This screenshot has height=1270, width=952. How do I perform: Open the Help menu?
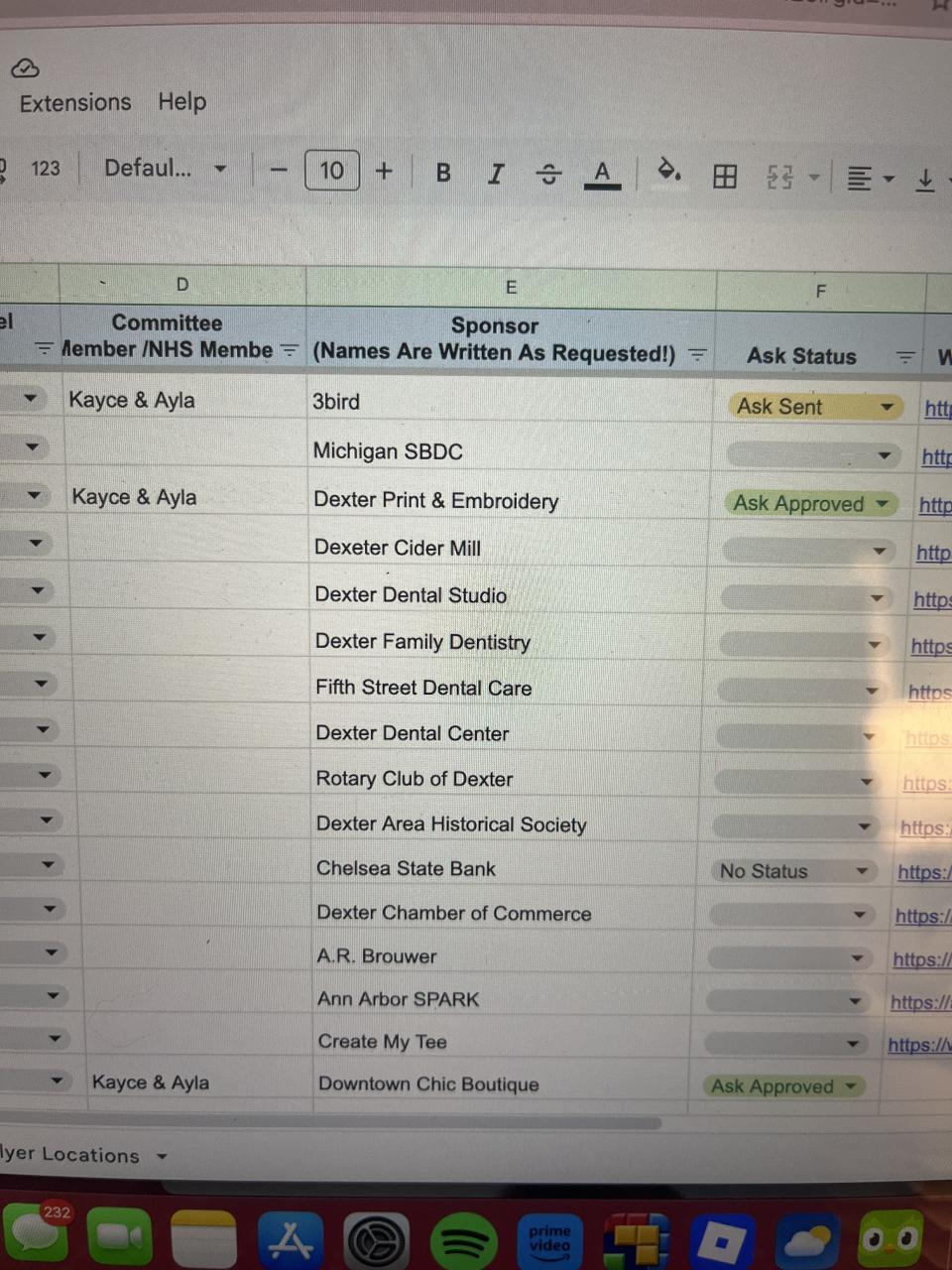[x=182, y=101]
